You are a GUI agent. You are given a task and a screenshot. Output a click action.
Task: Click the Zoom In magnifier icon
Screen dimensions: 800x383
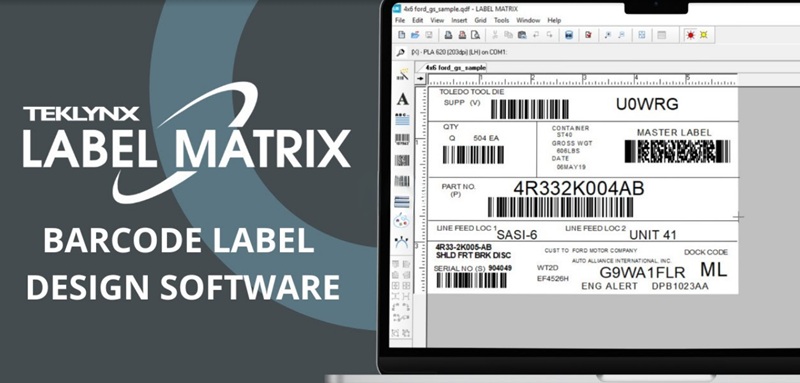[608, 35]
